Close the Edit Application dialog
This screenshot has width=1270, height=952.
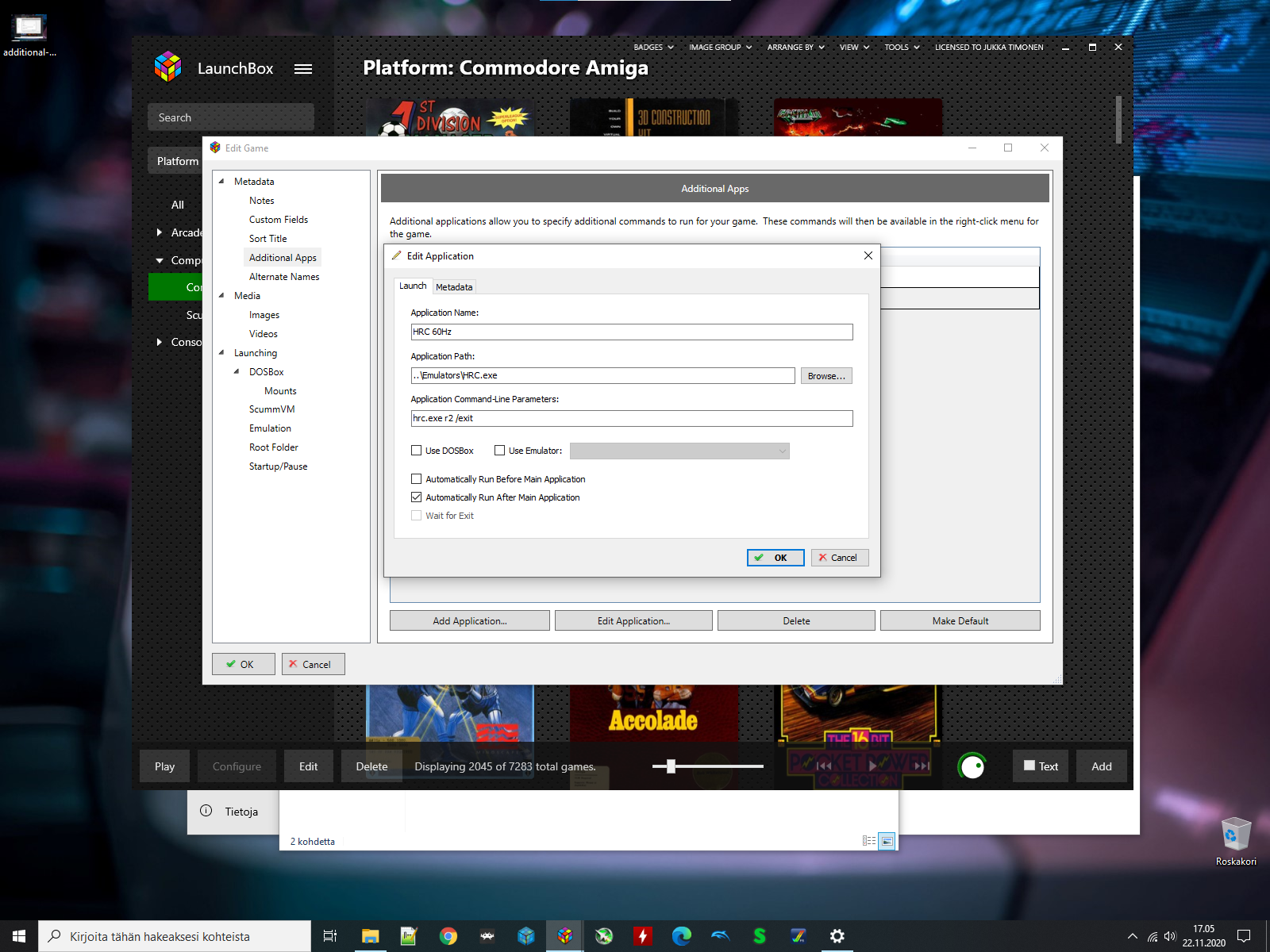click(868, 255)
